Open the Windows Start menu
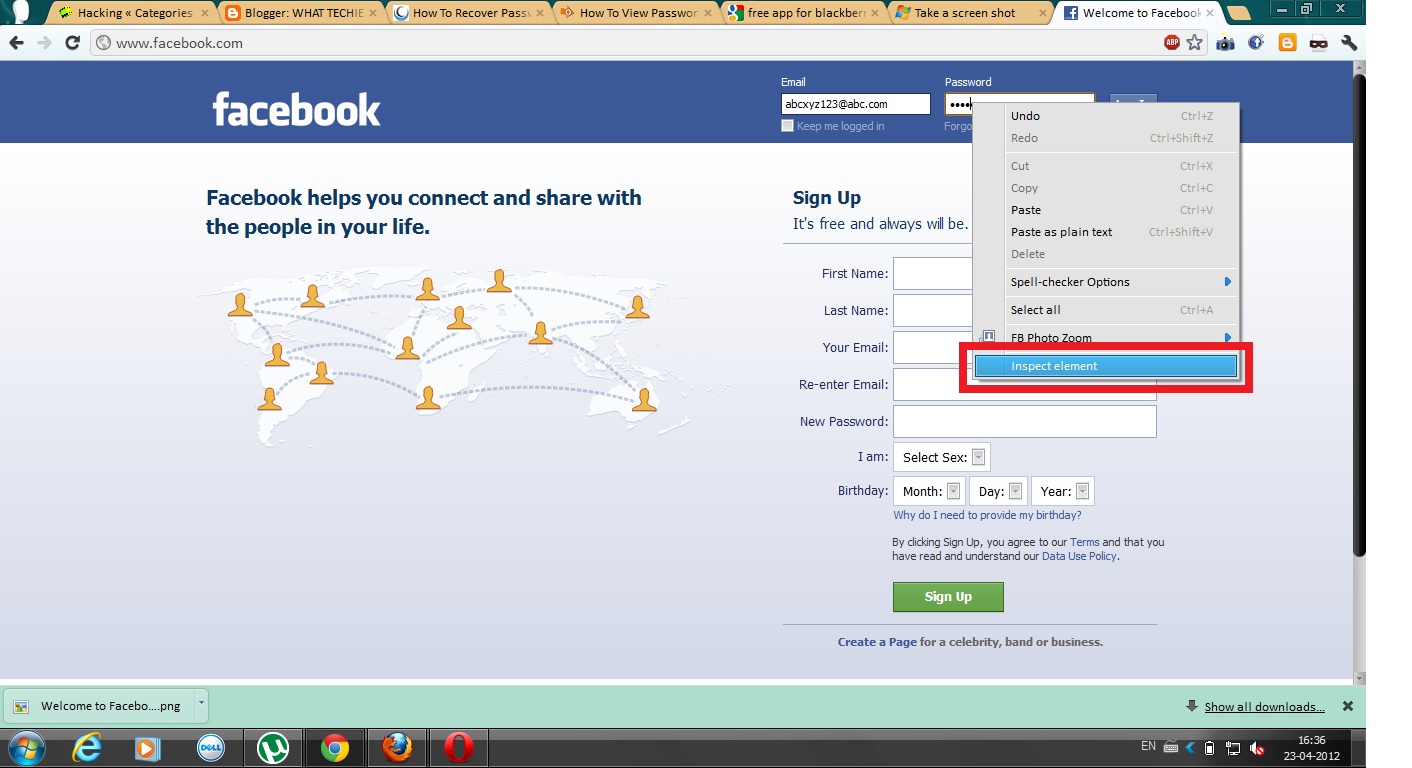The height and width of the screenshot is (768, 1412). (25, 747)
